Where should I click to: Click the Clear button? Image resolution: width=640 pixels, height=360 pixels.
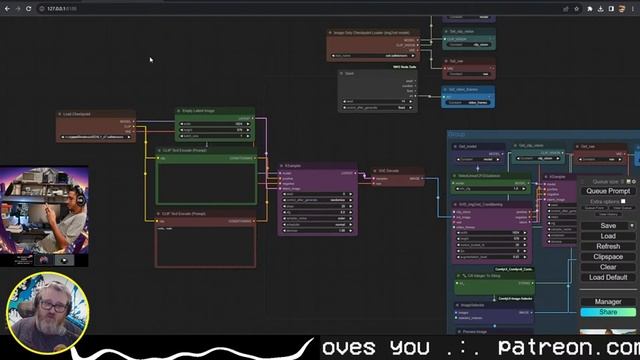coord(608,267)
